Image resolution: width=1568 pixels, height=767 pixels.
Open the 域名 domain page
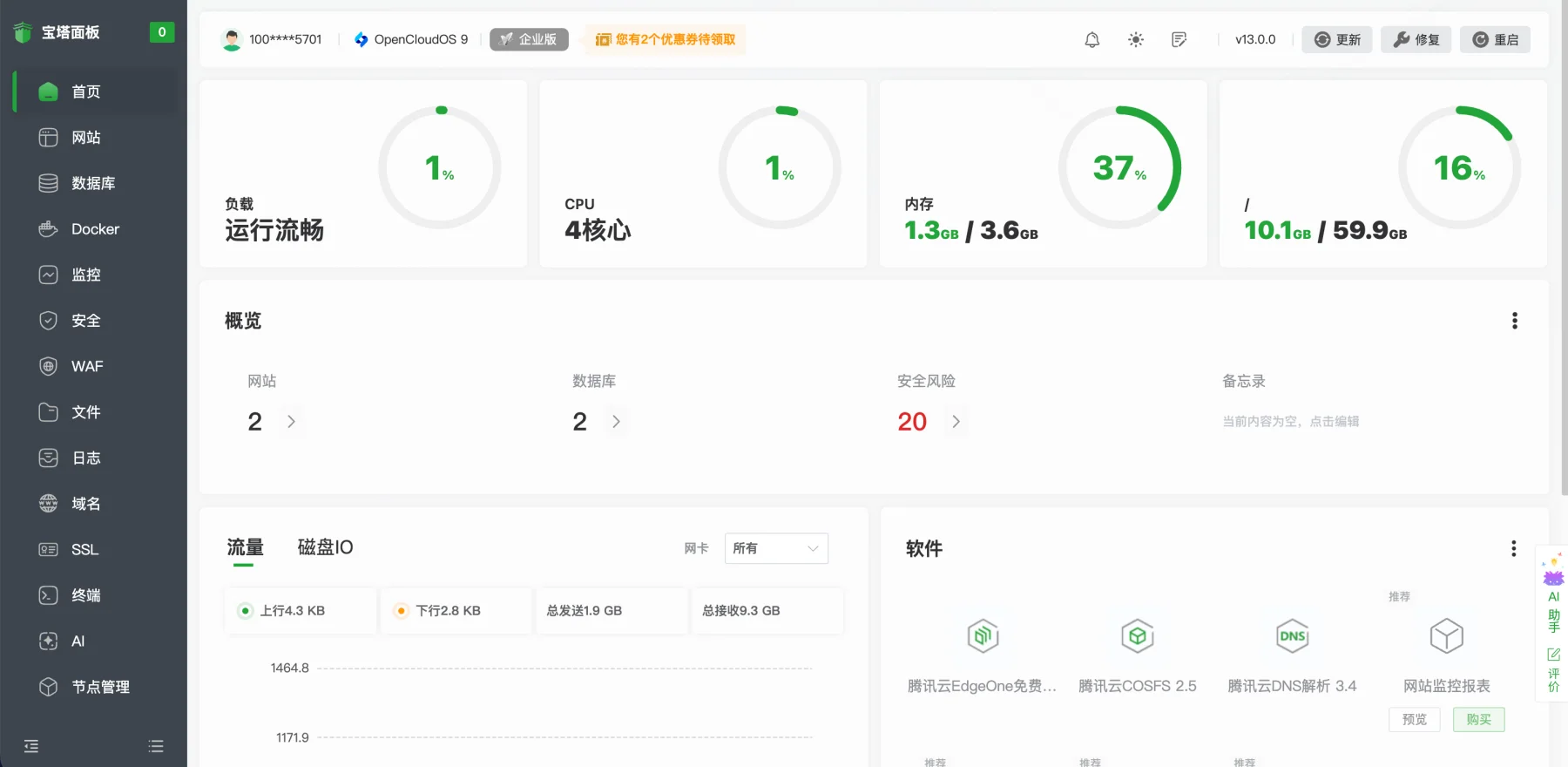(95, 504)
